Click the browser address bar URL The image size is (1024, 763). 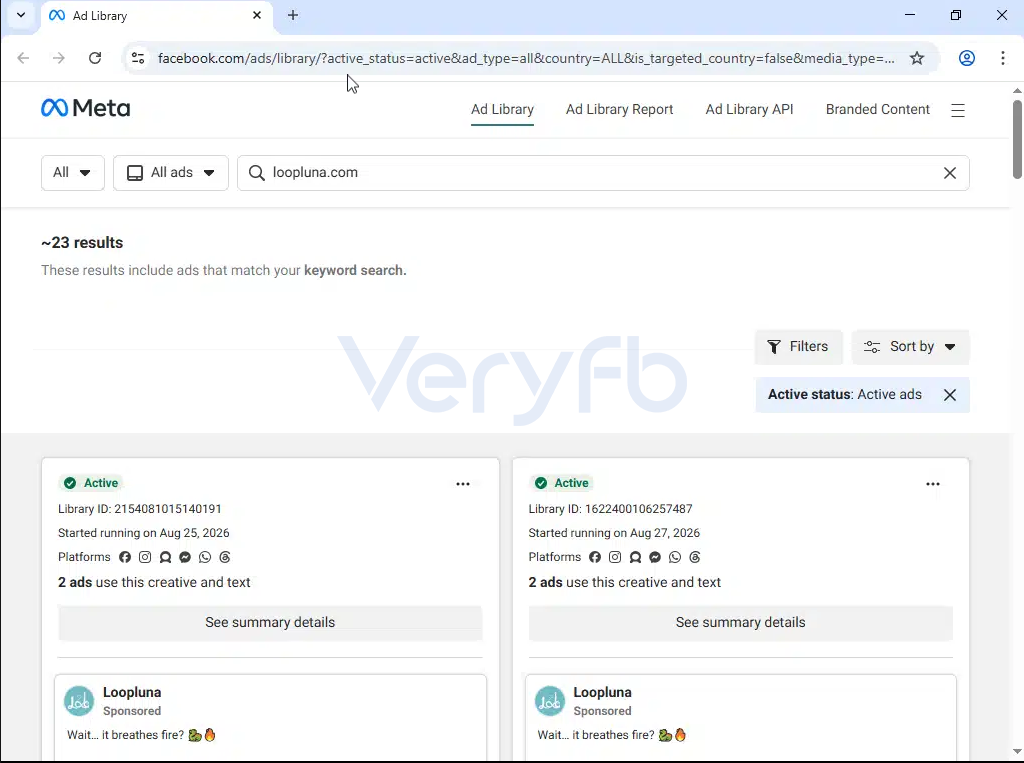pos(526,58)
